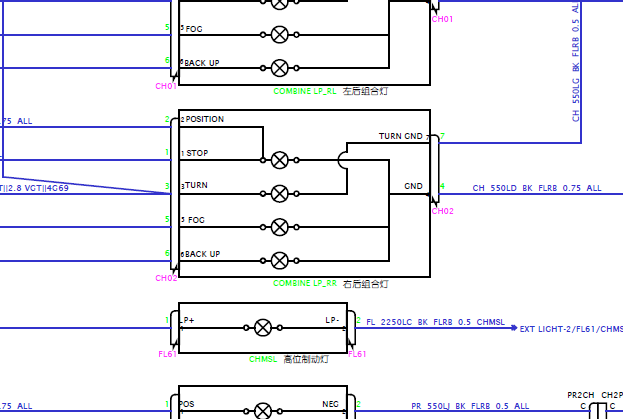623x419 pixels.
Task: Click the FOG label in COMBINE LP_RL
Action: pos(194,29)
